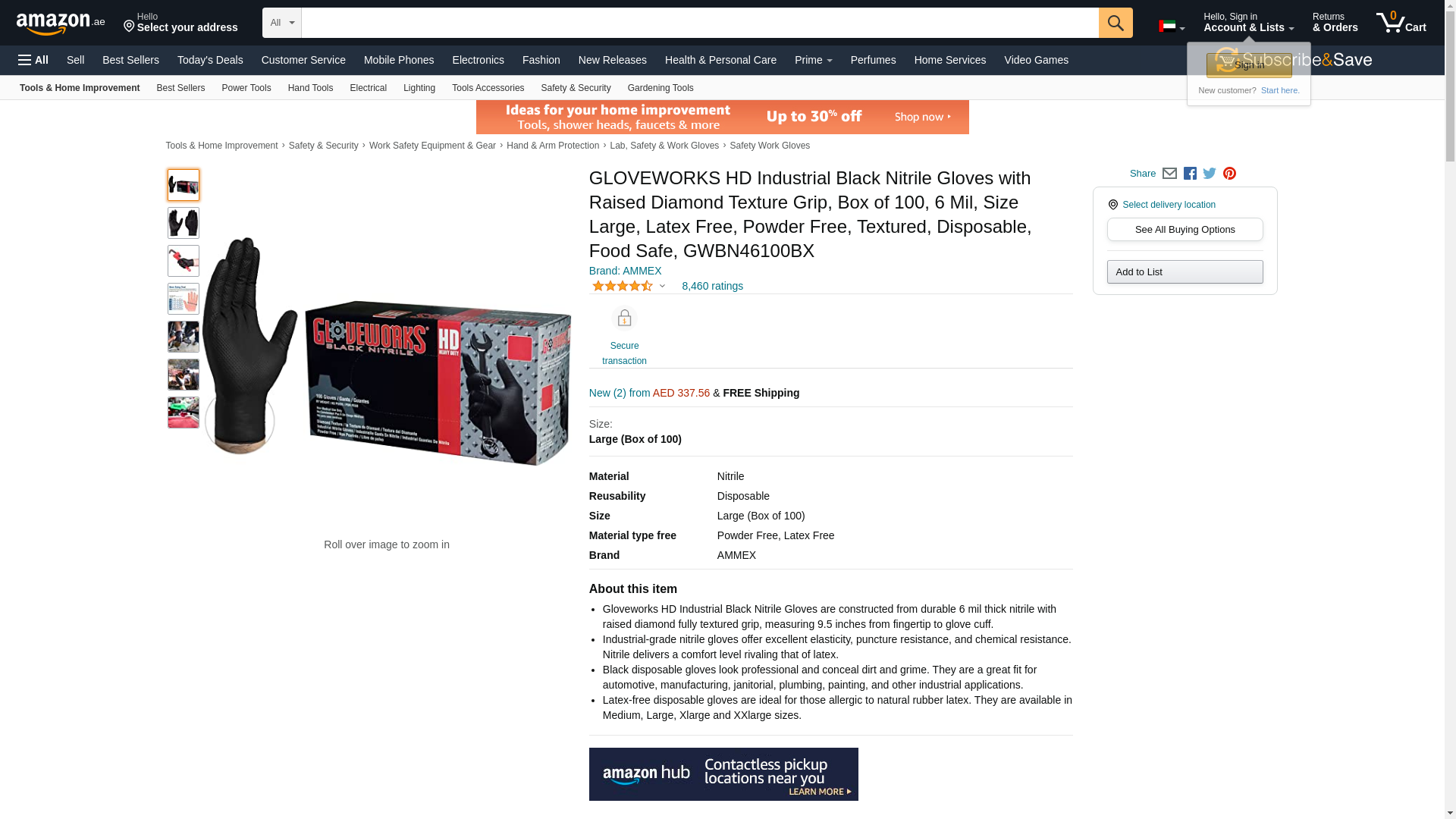Open the UAE flag language dropdown

coord(1172,27)
